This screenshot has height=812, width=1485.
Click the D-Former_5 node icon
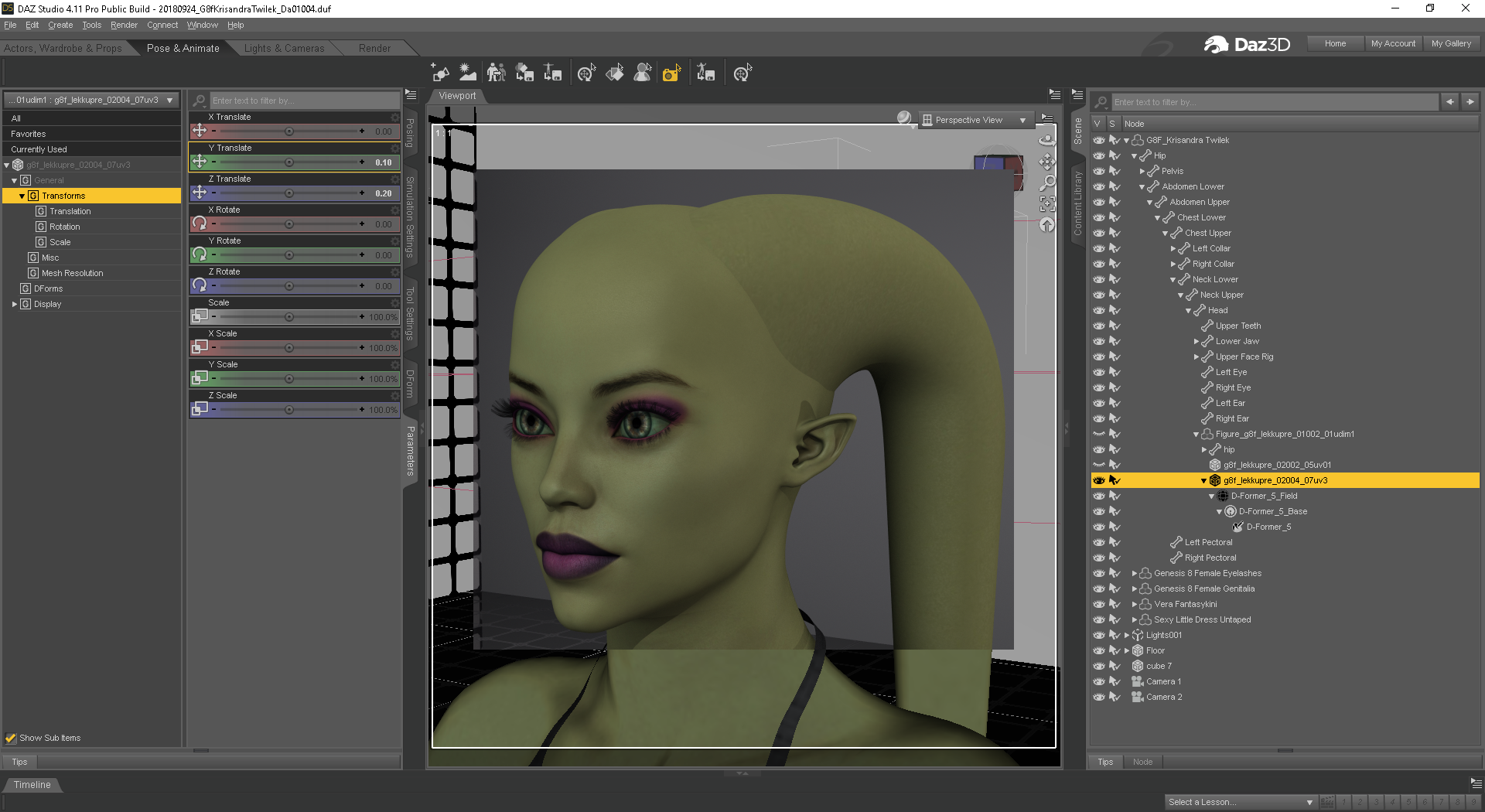click(x=1237, y=527)
